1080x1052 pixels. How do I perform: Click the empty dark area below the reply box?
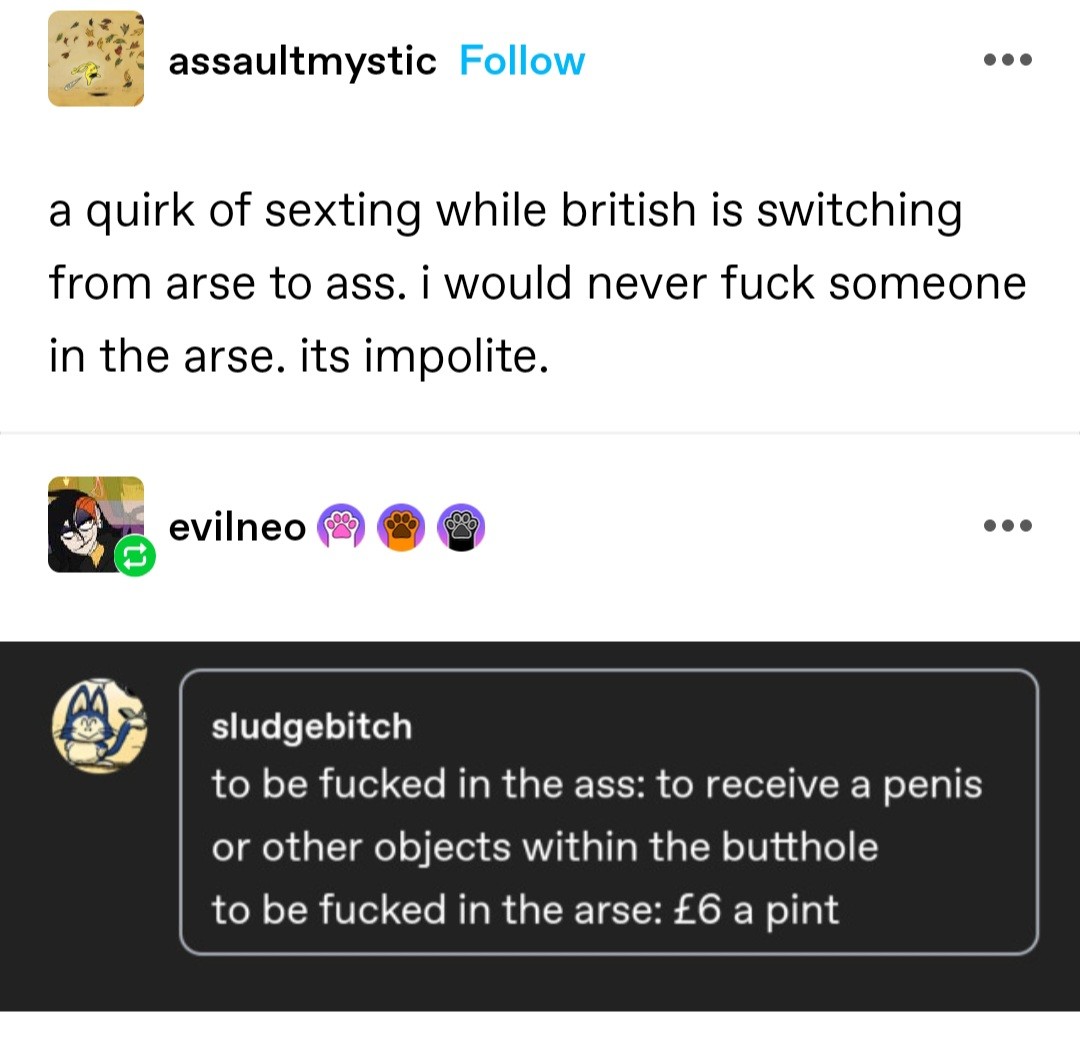click(540, 983)
